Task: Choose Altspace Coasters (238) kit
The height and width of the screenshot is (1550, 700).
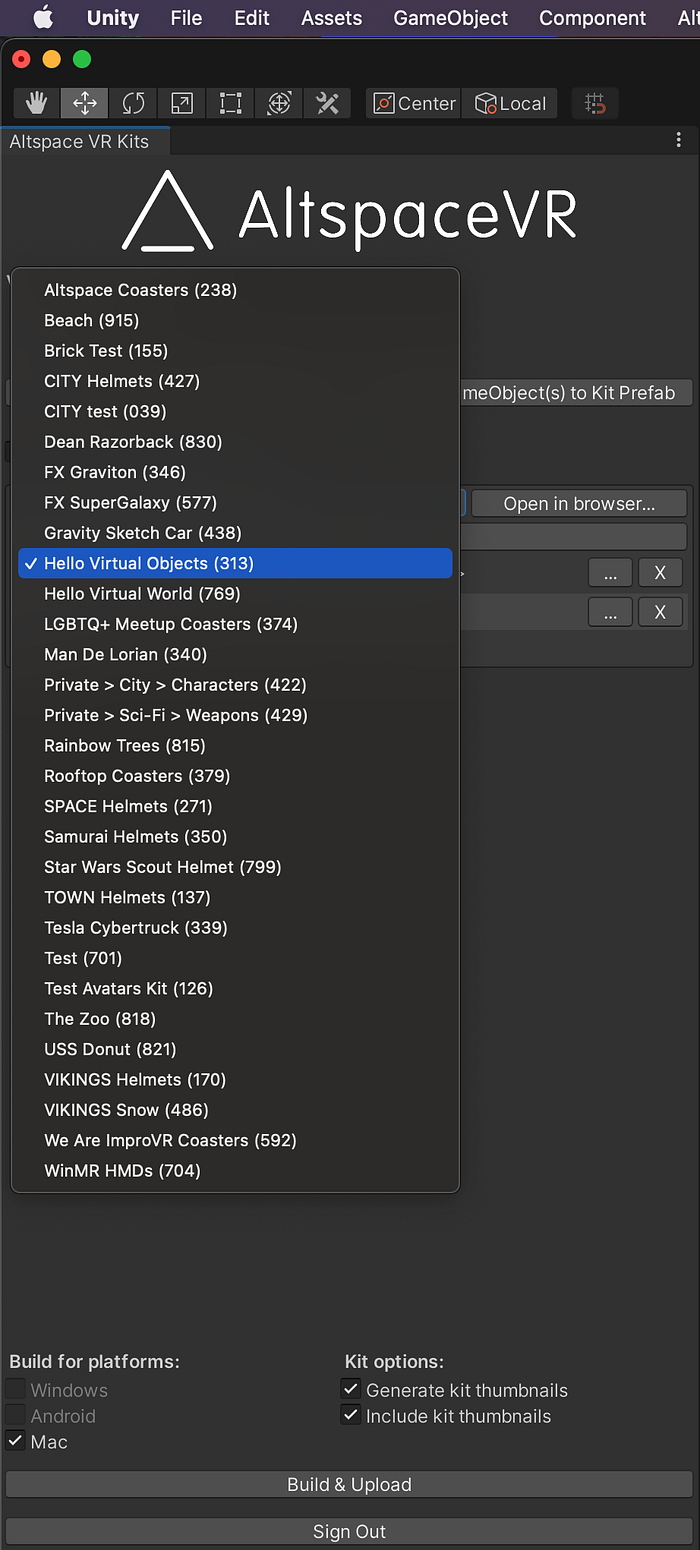Action: click(235, 290)
